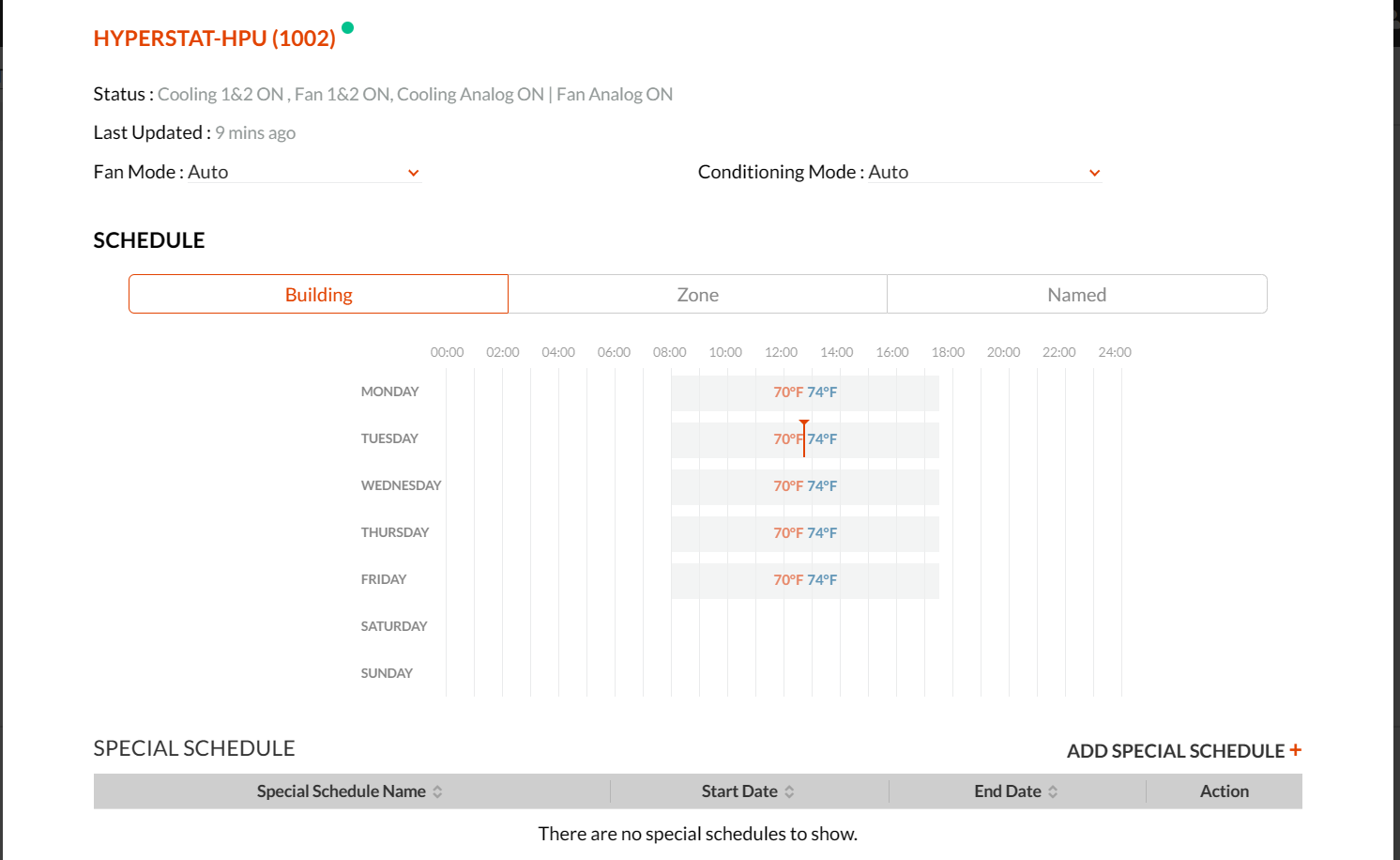1400x860 pixels.
Task: Click ADD SPECIAL SCHEDULE link
Action: tap(1175, 751)
